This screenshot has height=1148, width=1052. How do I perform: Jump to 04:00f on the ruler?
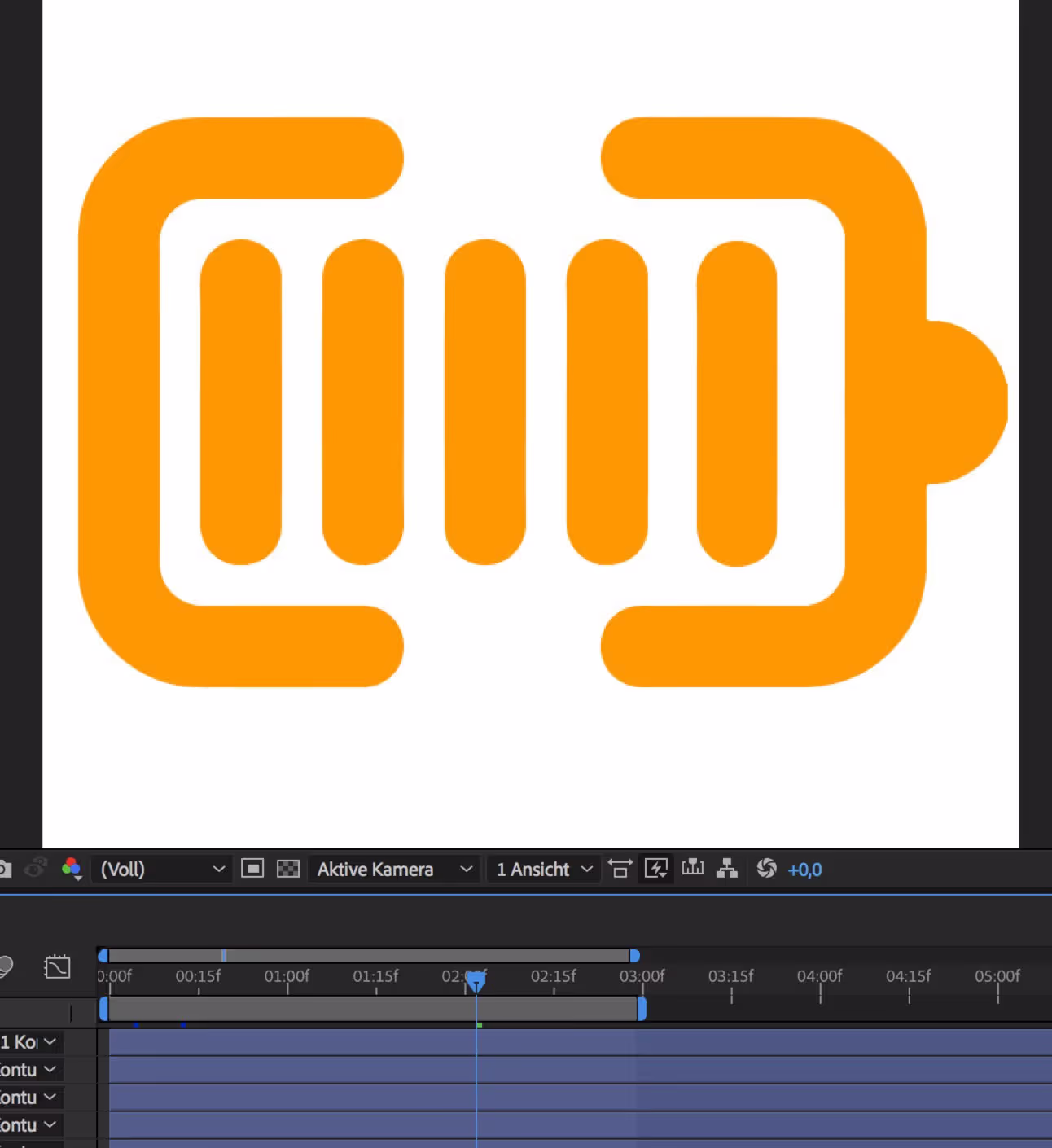(820, 976)
